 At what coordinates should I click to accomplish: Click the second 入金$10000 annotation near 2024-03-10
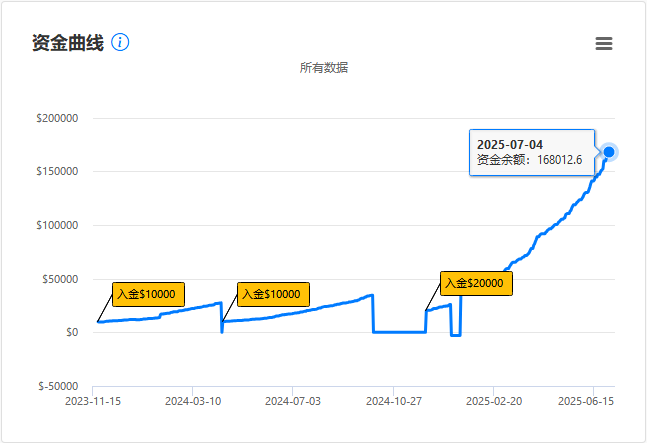273,294
